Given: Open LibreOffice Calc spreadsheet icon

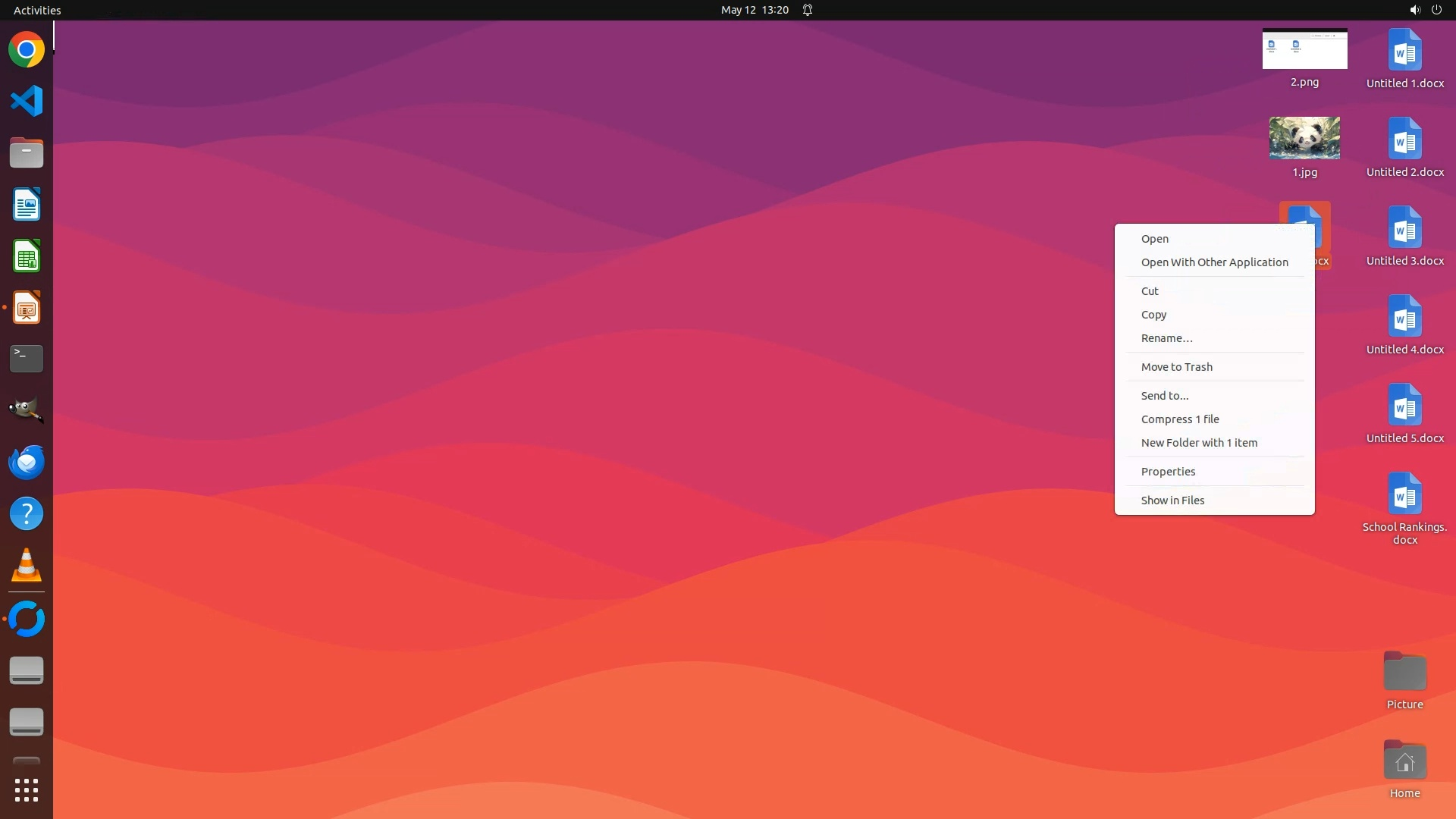Looking at the screenshot, I should (27, 256).
